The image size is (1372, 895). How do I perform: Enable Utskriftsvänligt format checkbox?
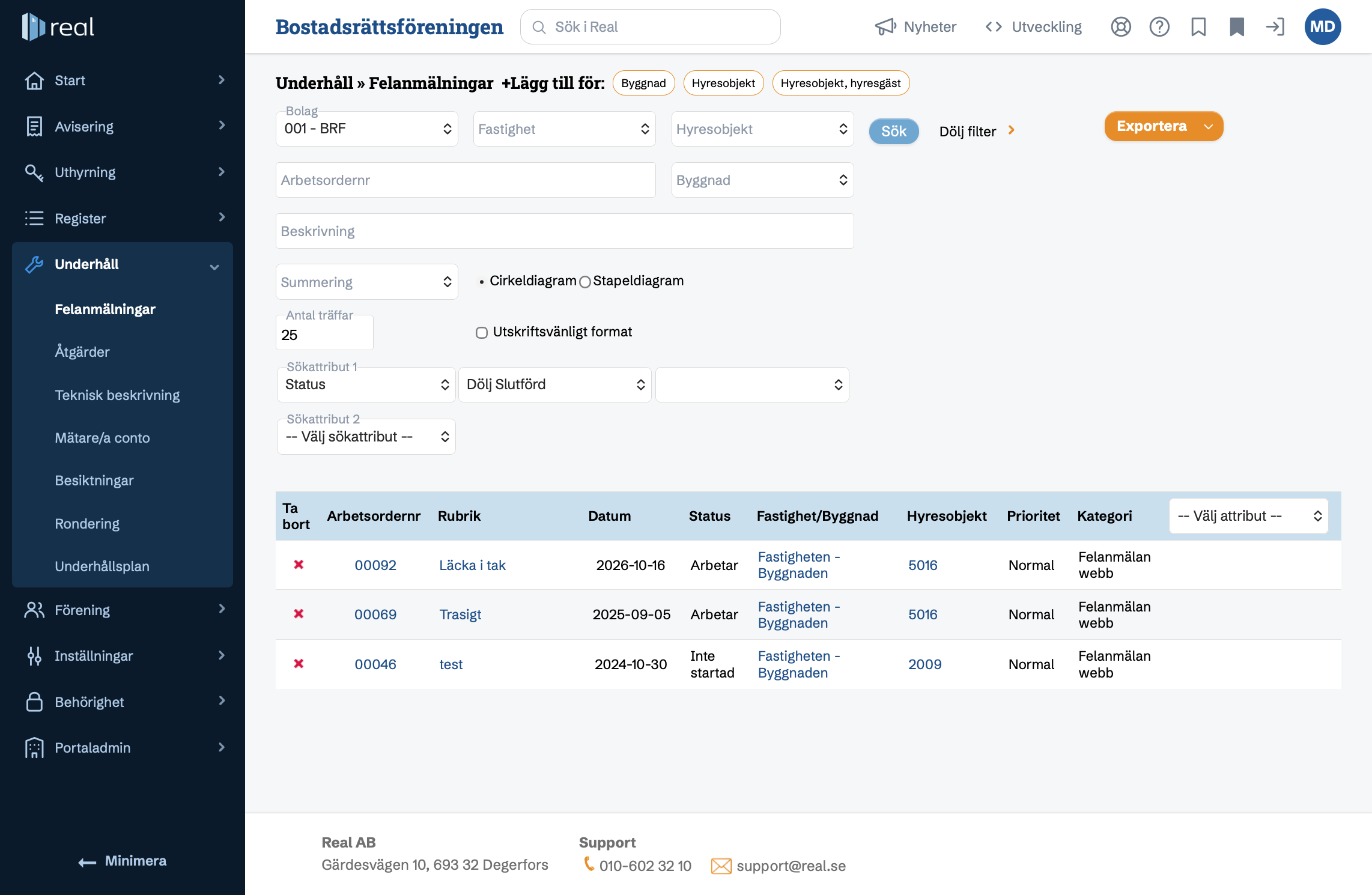pyautogui.click(x=482, y=333)
